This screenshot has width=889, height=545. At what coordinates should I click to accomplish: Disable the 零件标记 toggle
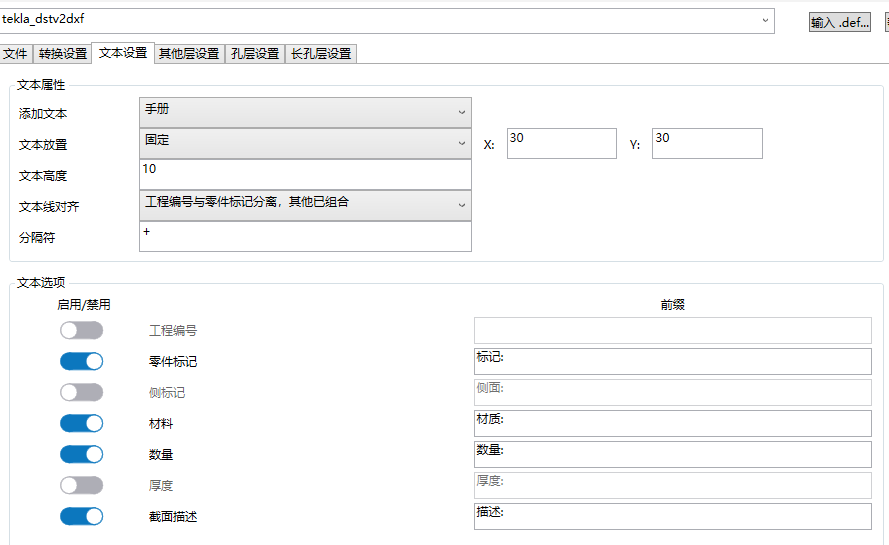[81, 361]
